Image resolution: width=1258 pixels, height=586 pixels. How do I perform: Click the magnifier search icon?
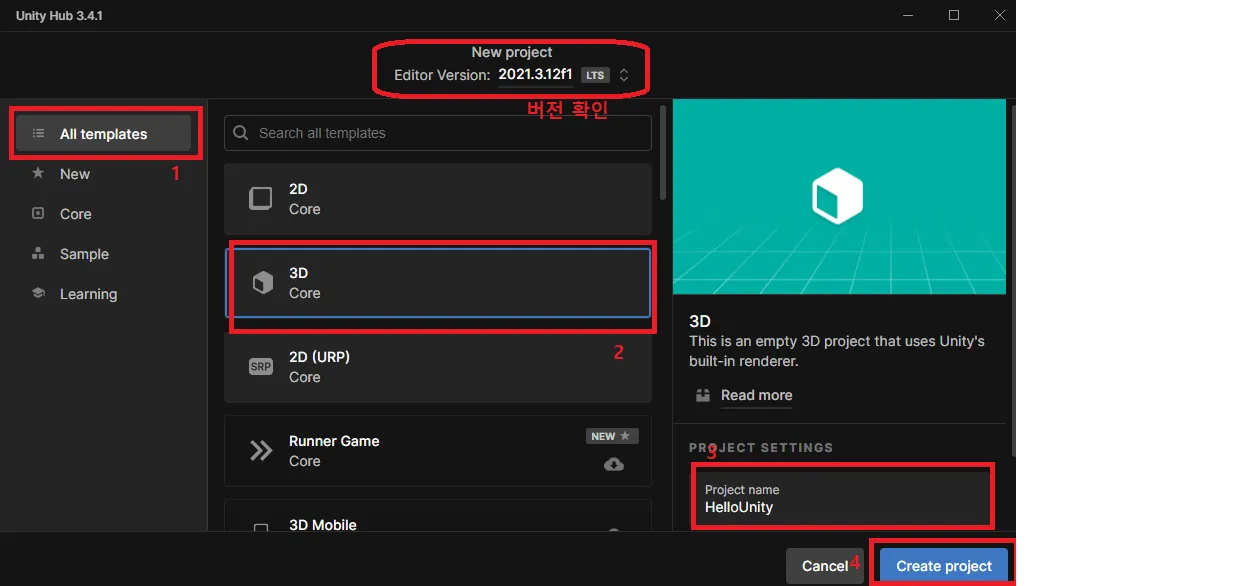click(242, 133)
